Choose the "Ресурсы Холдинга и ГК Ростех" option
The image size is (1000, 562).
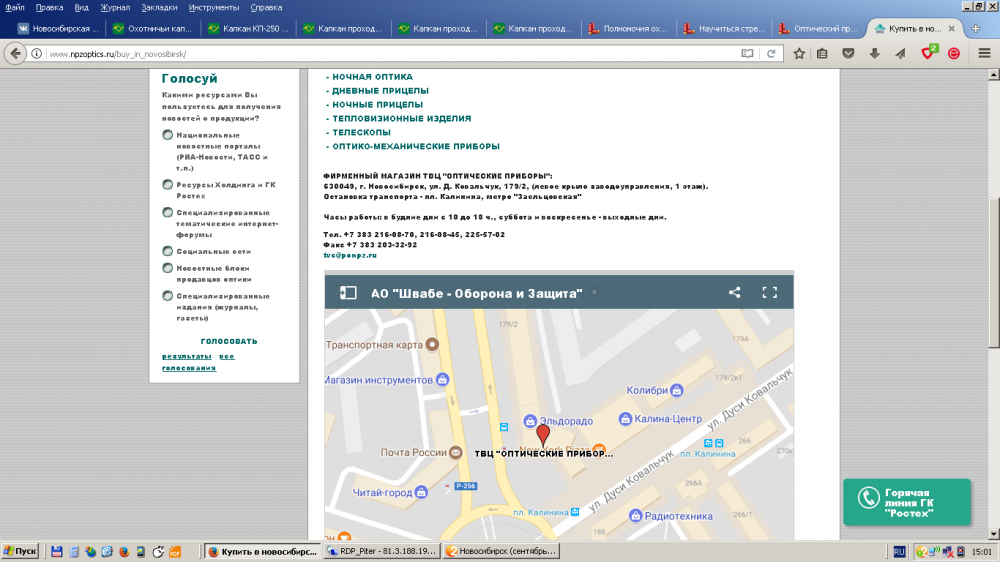[x=167, y=184]
